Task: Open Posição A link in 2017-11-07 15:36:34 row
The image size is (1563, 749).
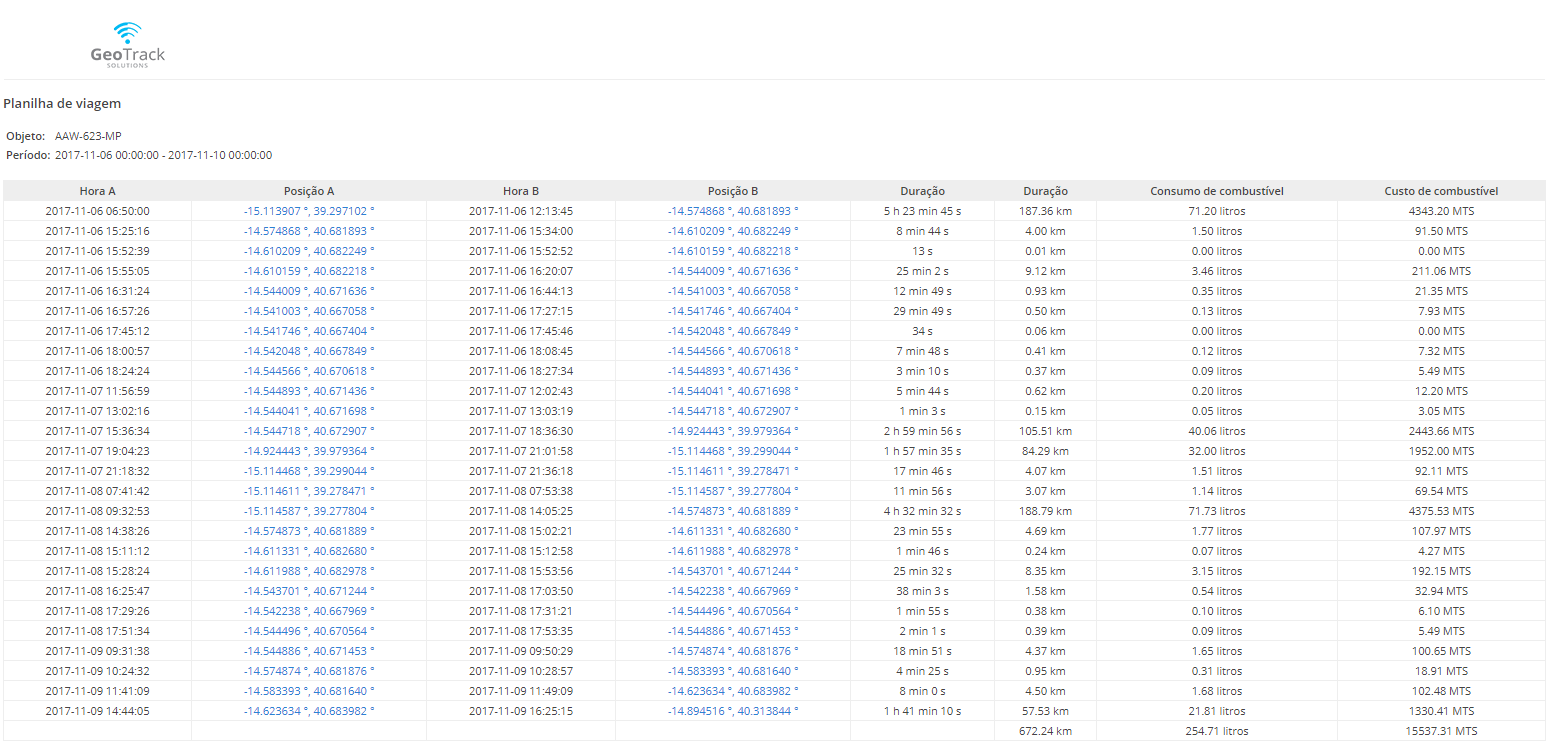Action: click(x=308, y=431)
